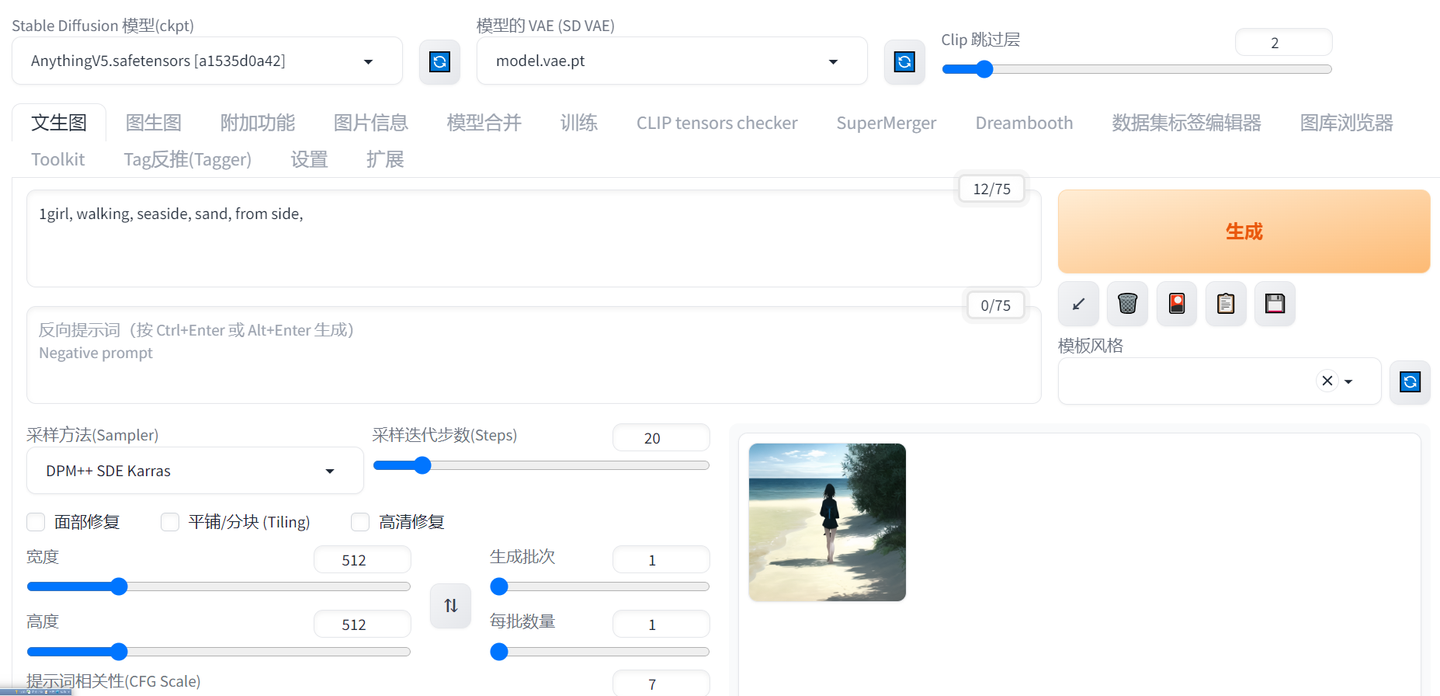The width and height of the screenshot is (1440, 696).
Task: Open the extra networks panel
Action: 1176,303
